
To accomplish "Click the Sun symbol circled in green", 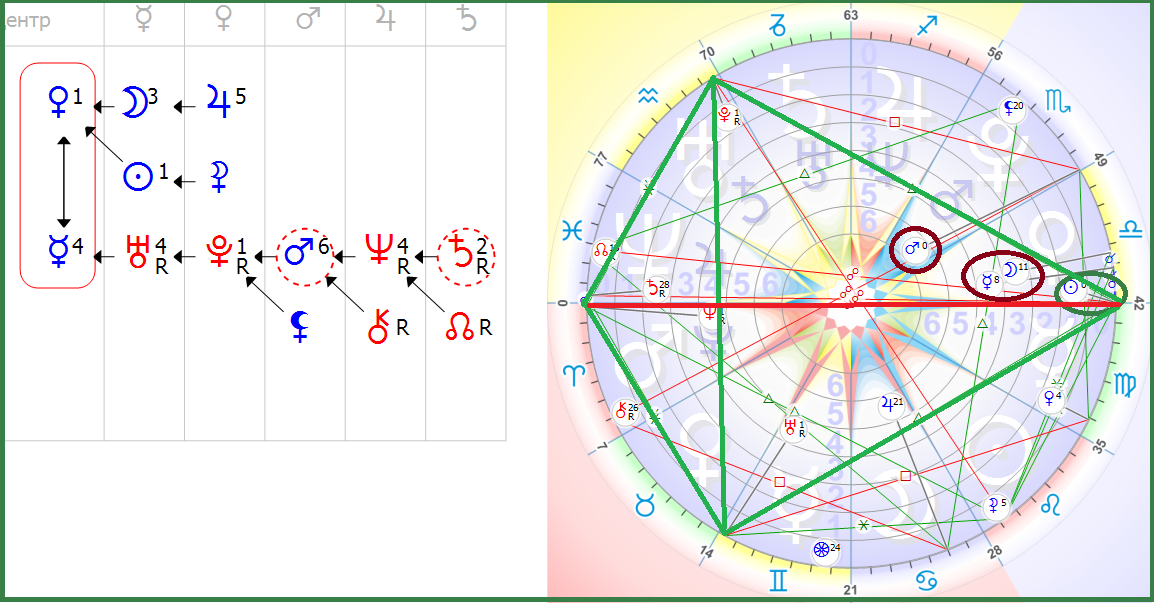I will point(1071,287).
